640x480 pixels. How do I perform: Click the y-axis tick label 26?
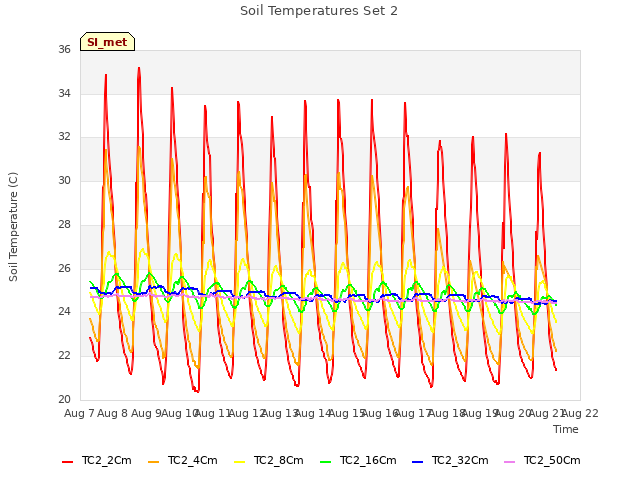64,269
